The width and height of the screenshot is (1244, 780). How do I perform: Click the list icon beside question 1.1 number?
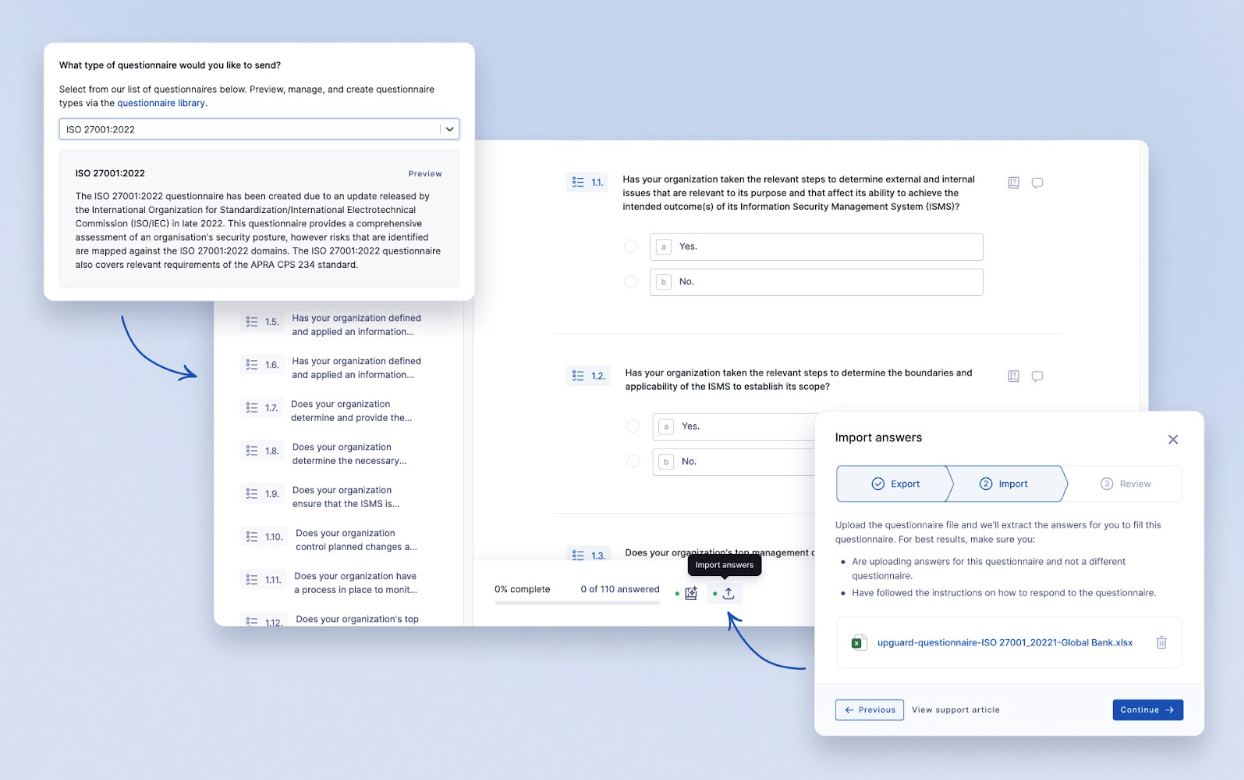point(577,182)
